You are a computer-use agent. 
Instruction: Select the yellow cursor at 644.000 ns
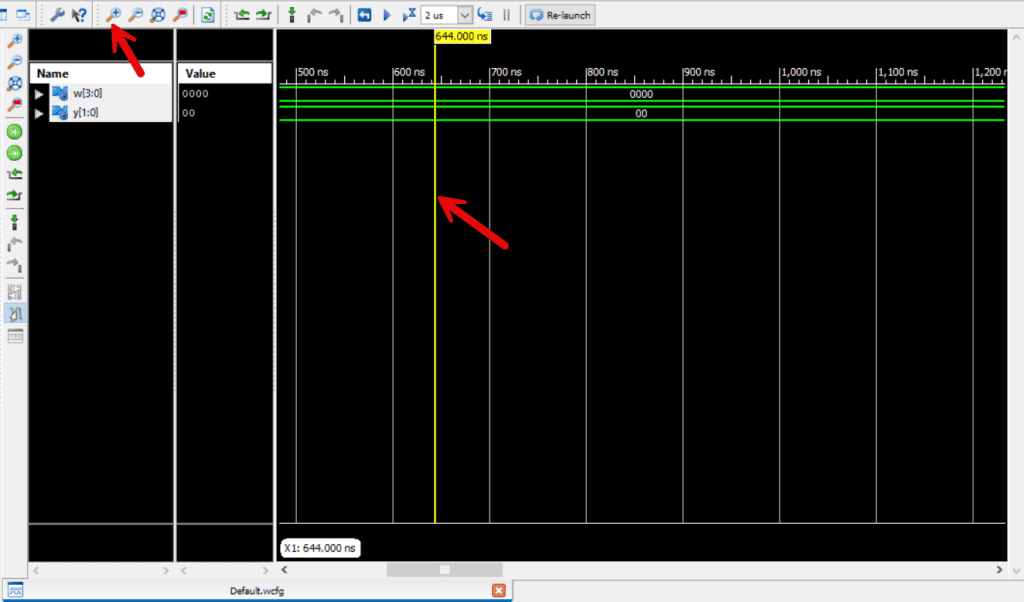click(436, 300)
